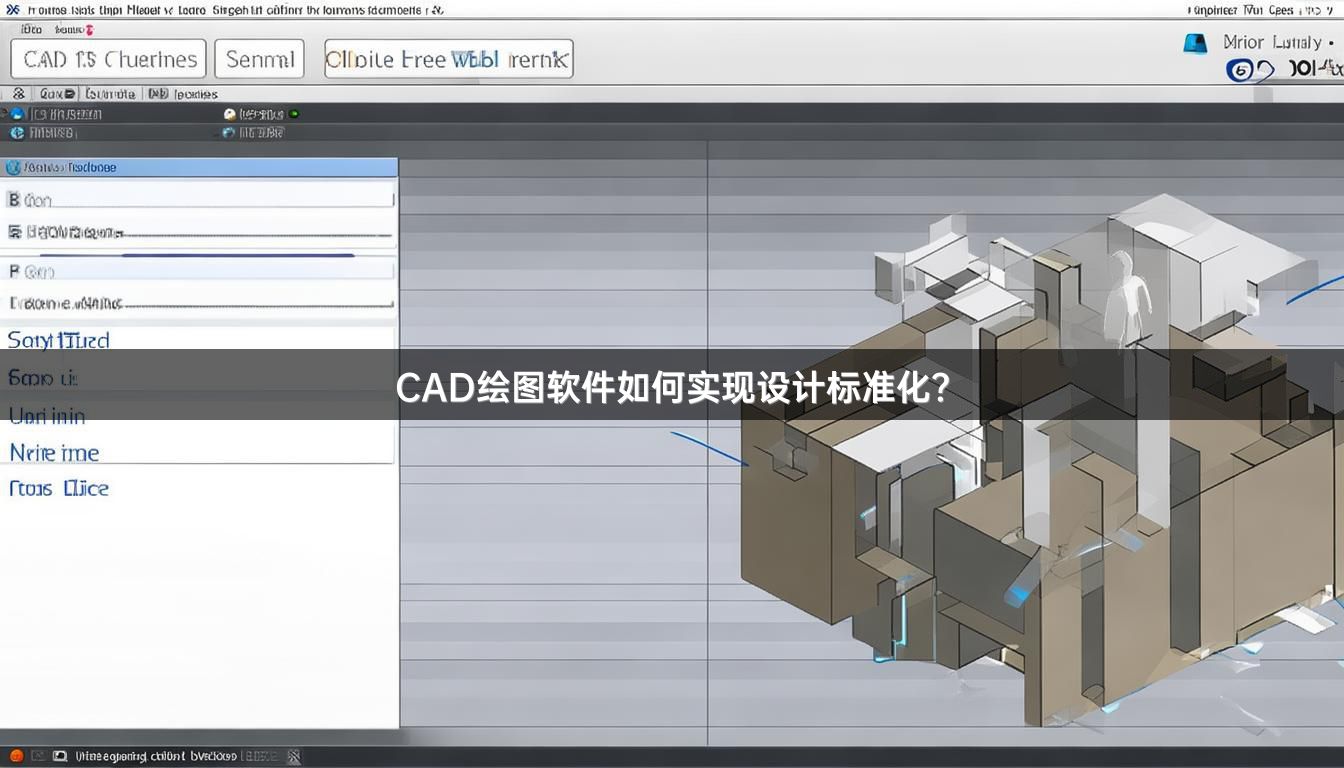The image size is (1344, 768).
Task: Click the square screen icon in bottom status bar
Action: (x=60, y=756)
